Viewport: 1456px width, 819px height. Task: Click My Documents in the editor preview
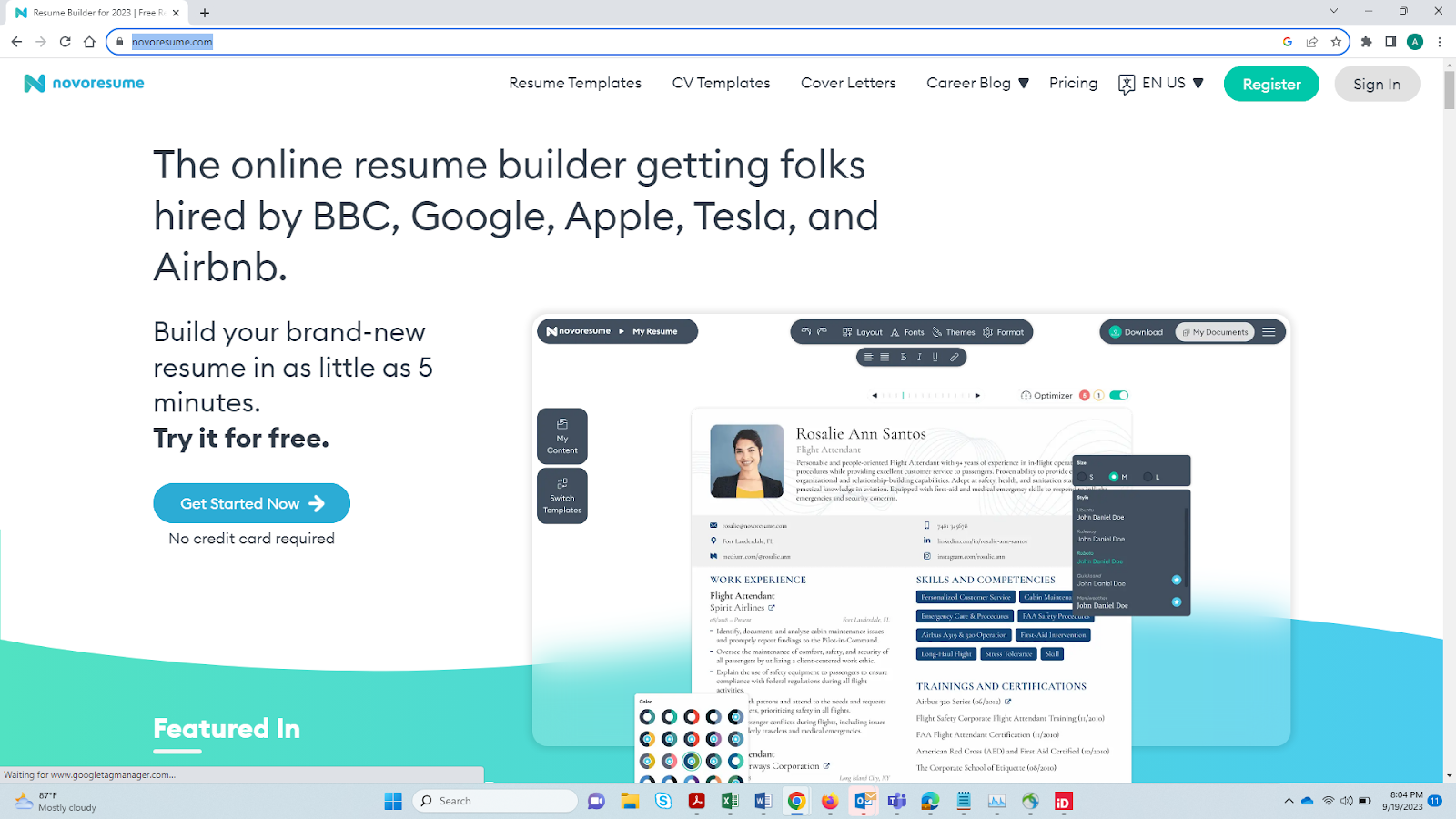(1215, 332)
